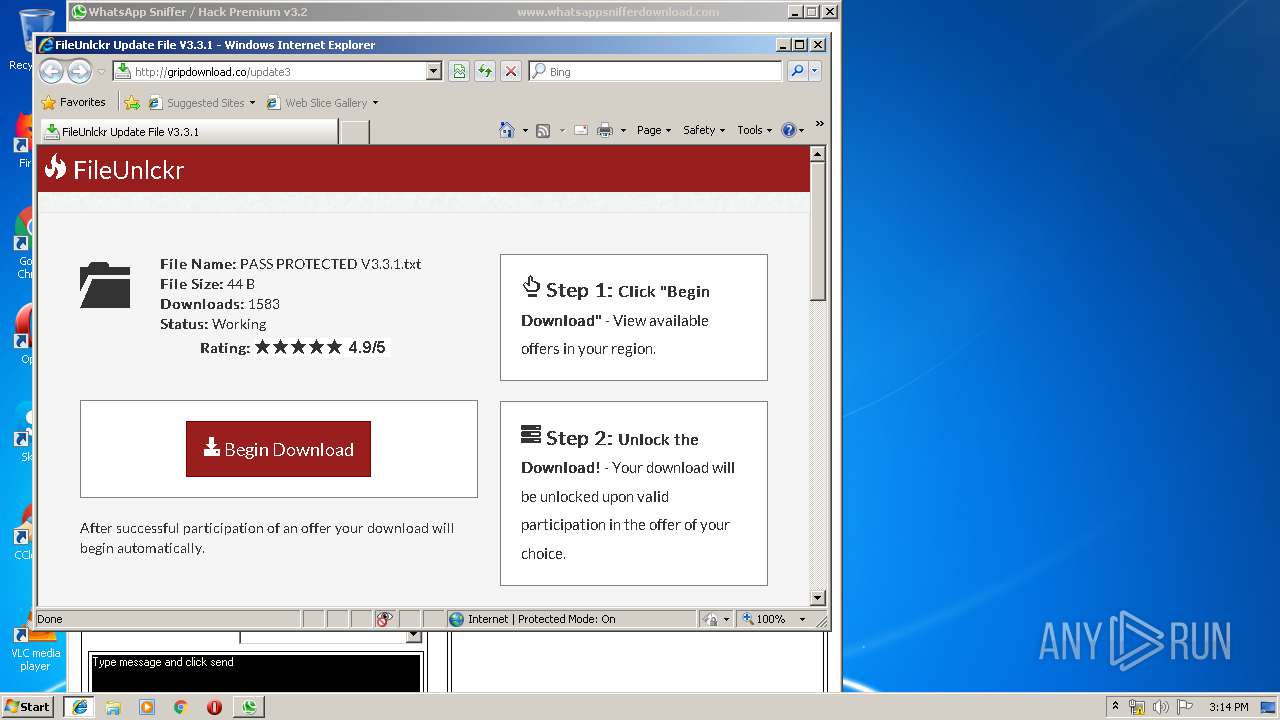Click the page scrollbar down arrow
This screenshot has width=1280, height=720.
(x=818, y=598)
